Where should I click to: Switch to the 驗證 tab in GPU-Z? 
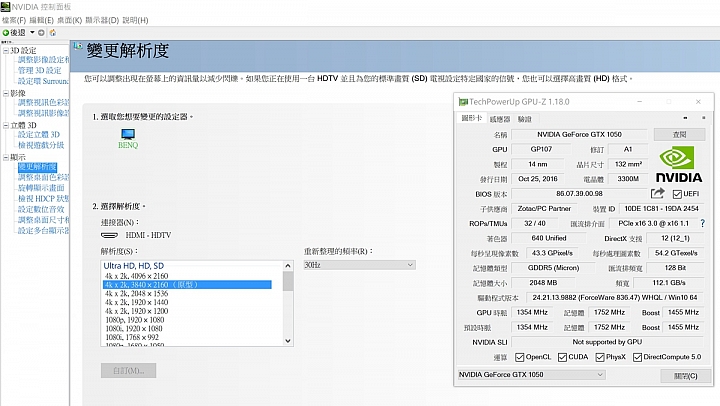(524, 119)
